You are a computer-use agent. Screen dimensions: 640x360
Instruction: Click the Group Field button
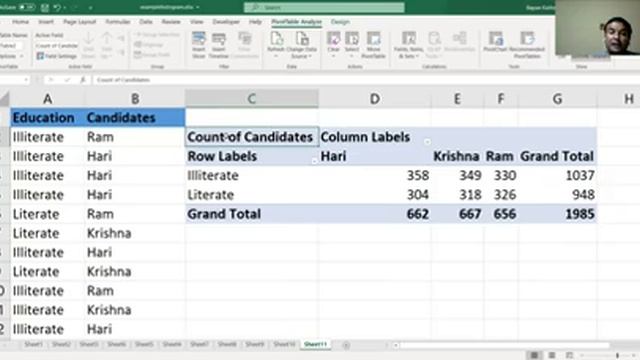point(152,54)
